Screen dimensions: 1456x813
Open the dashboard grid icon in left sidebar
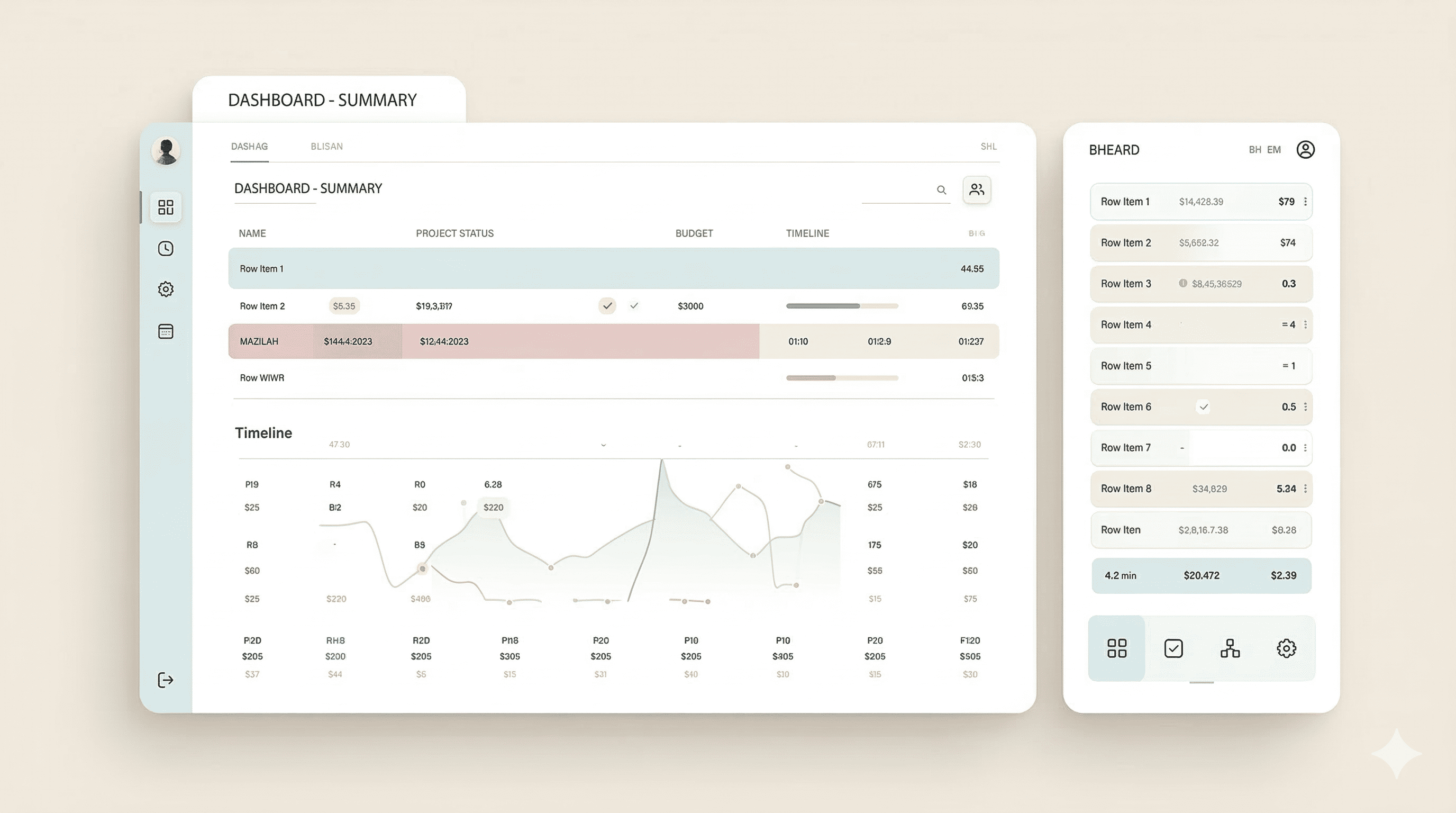coord(166,207)
